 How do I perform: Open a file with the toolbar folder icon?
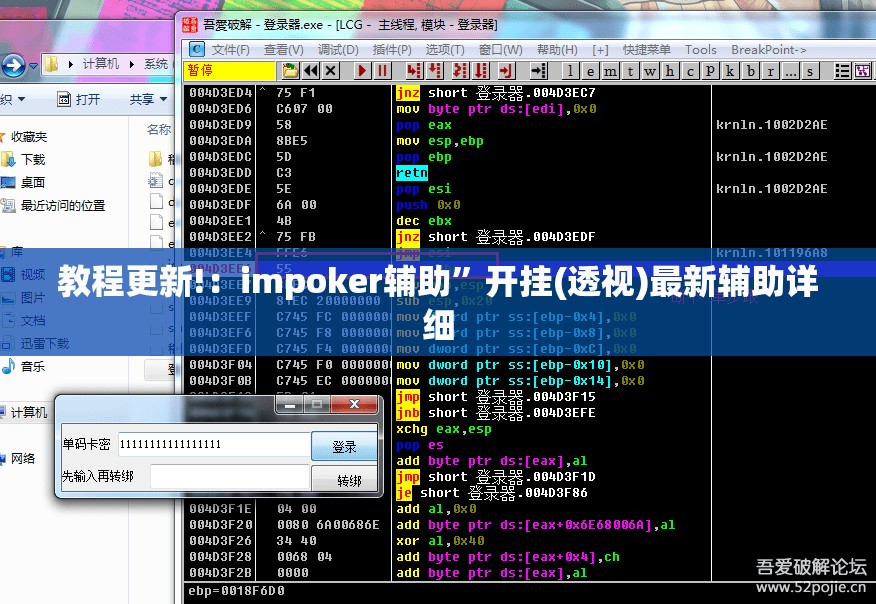coord(291,70)
